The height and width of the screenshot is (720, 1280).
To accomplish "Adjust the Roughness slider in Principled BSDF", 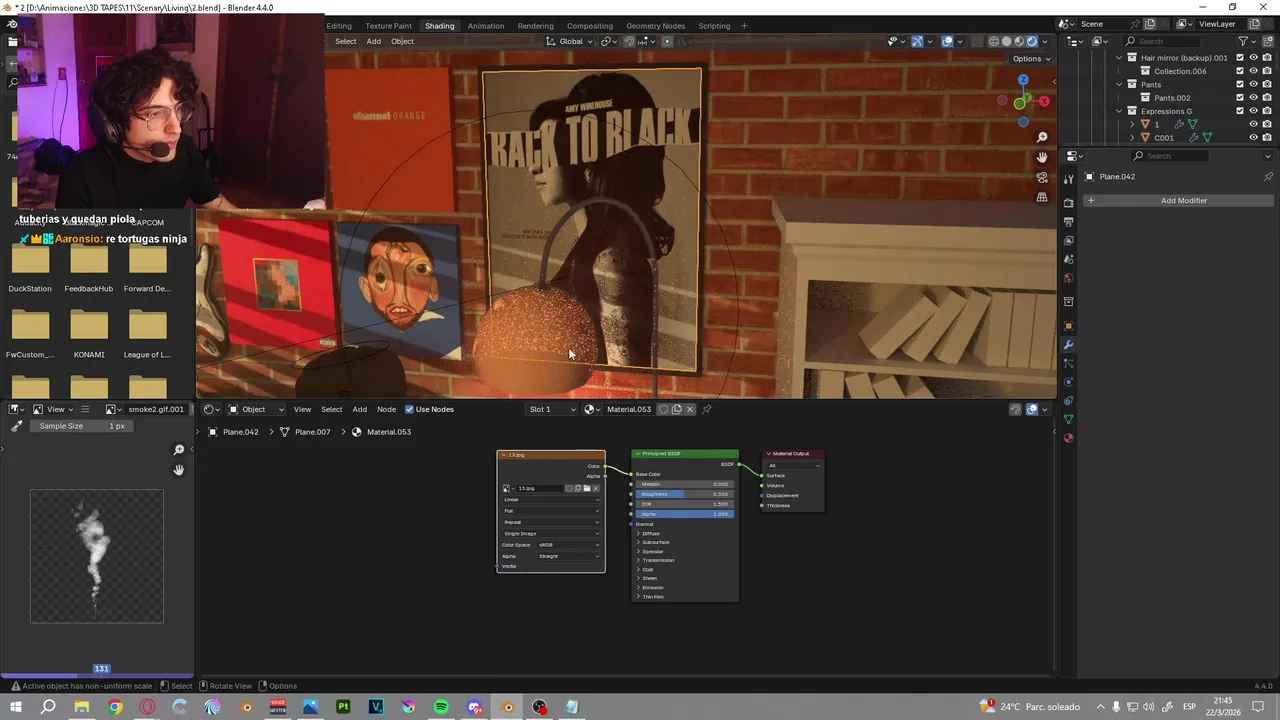I will point(685,494).
